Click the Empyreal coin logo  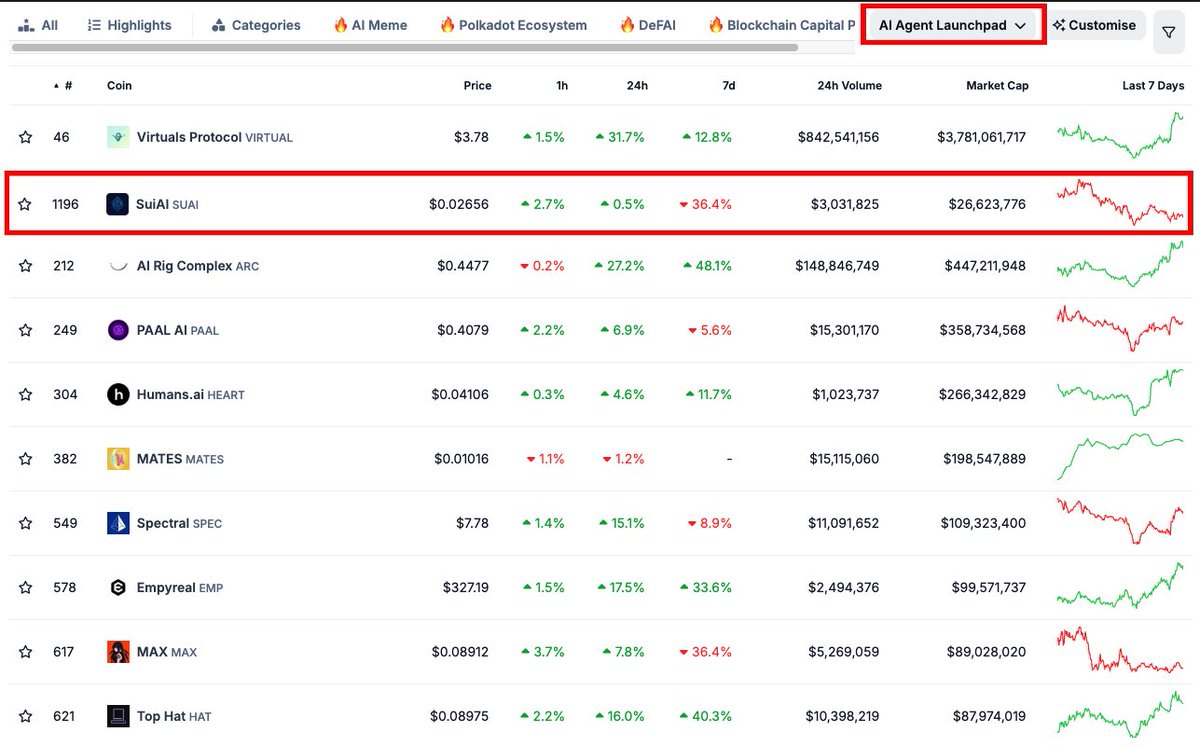tap(118, 587)
